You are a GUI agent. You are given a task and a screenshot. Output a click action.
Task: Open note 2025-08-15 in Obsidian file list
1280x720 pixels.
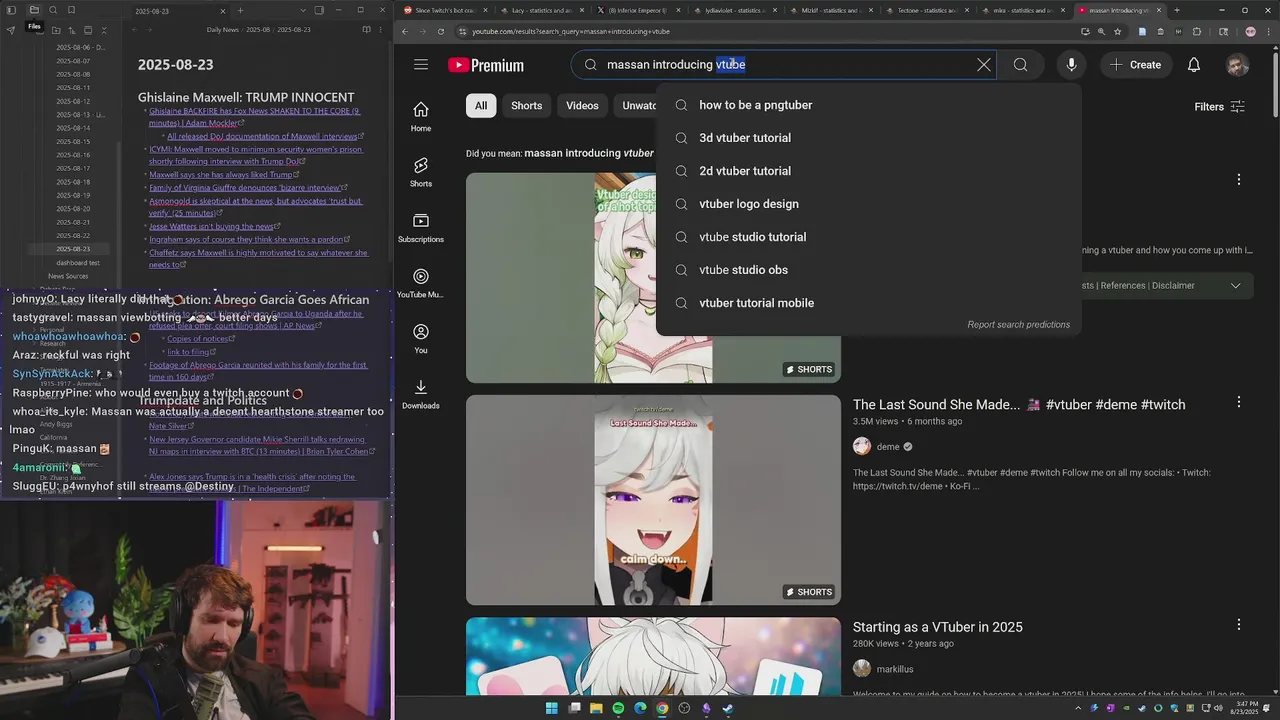pos(73,141)
